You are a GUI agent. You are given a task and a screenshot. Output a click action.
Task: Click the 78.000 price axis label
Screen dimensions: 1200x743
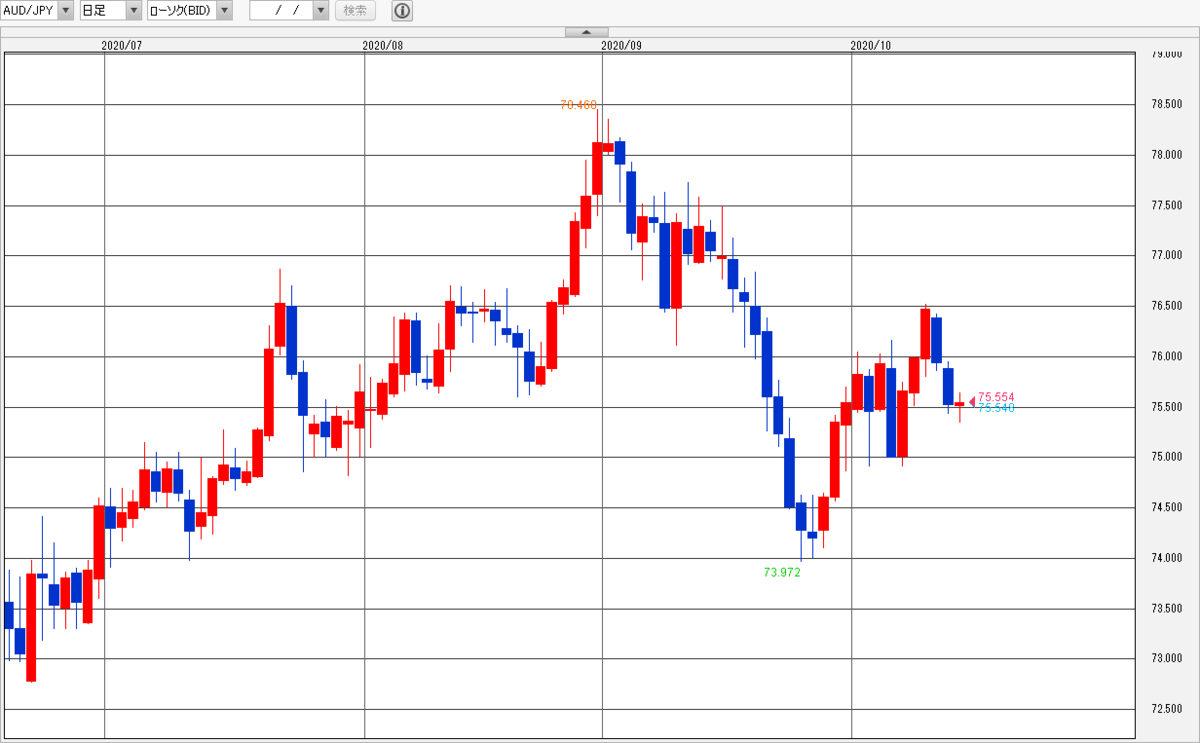click(1167, 156)
